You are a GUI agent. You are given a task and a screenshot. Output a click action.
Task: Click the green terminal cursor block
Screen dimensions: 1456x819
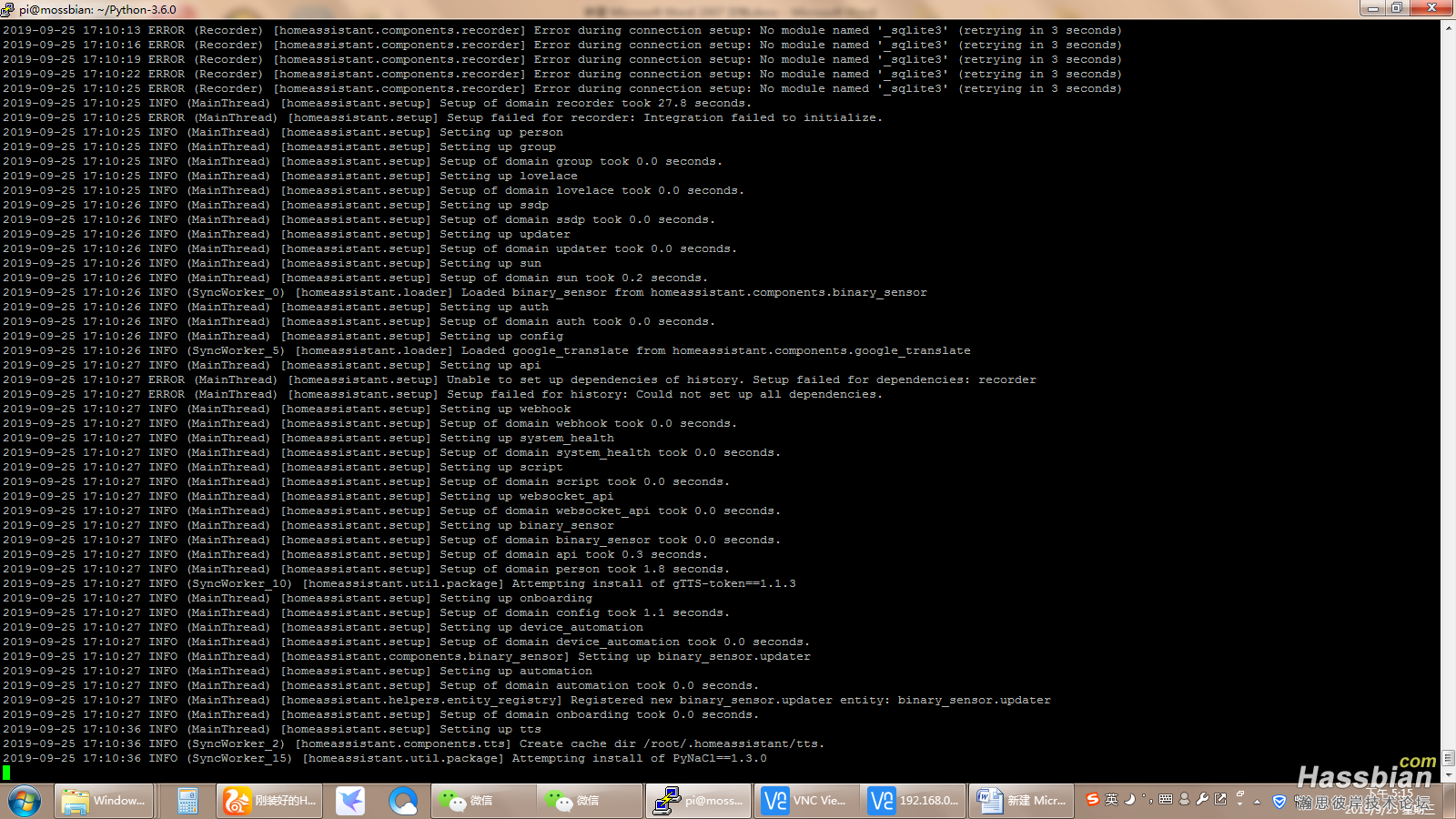[x=6, y=773]
